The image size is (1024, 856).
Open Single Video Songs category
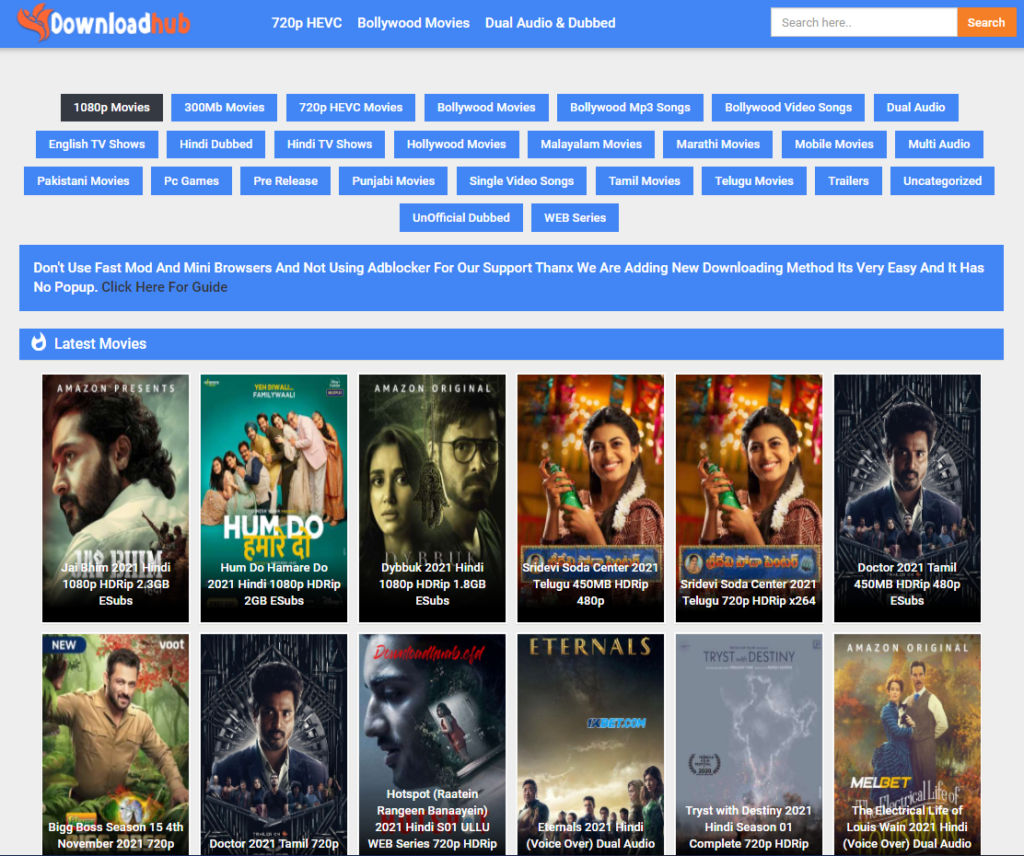521,181
